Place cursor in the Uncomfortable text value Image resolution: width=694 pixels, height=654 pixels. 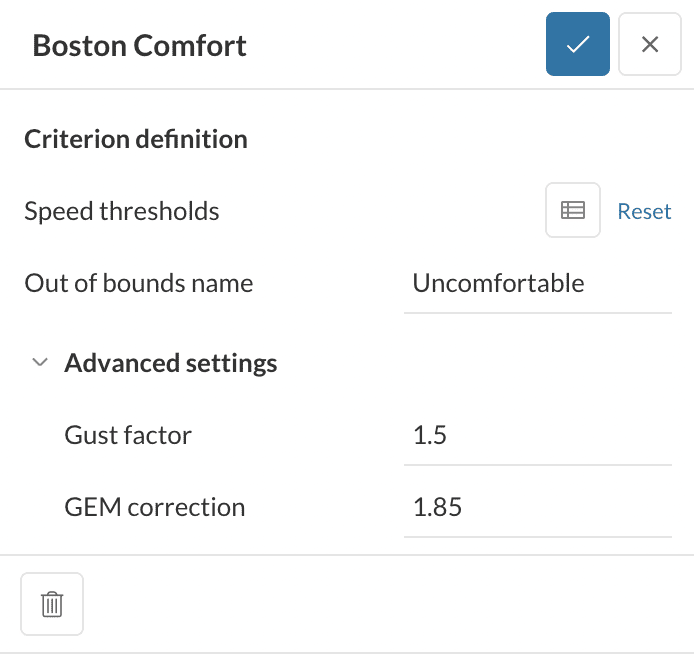(x=498, y=283)
